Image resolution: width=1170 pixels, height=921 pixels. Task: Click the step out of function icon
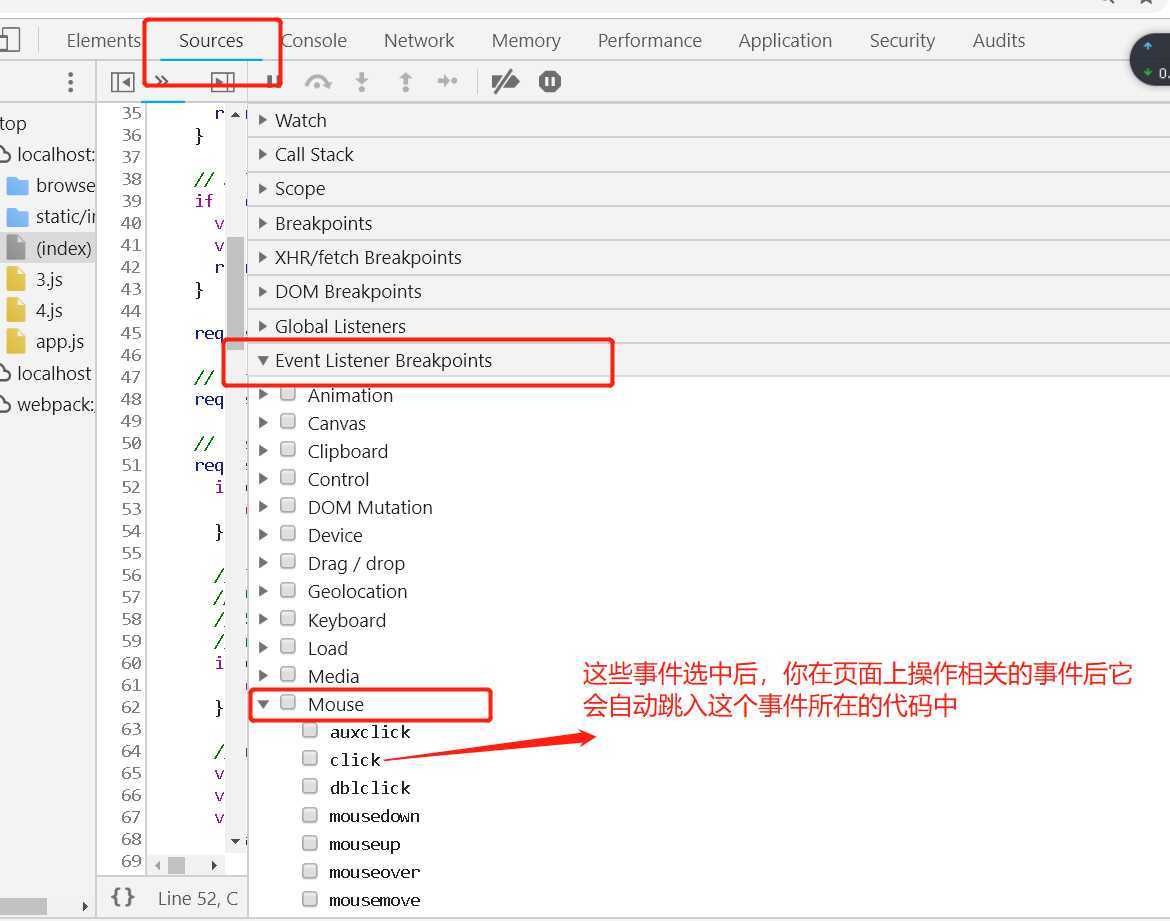tap(405, 81)
